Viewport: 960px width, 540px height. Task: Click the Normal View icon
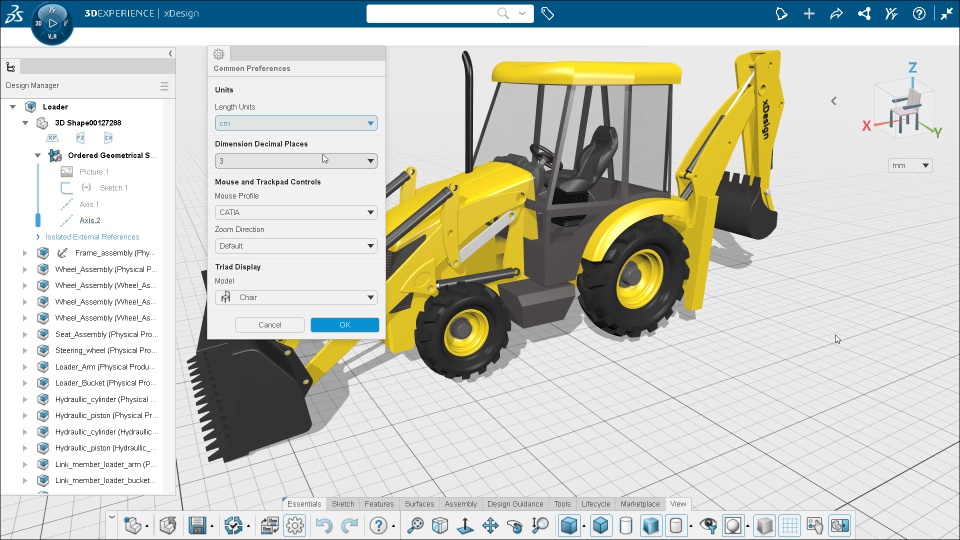465,525
